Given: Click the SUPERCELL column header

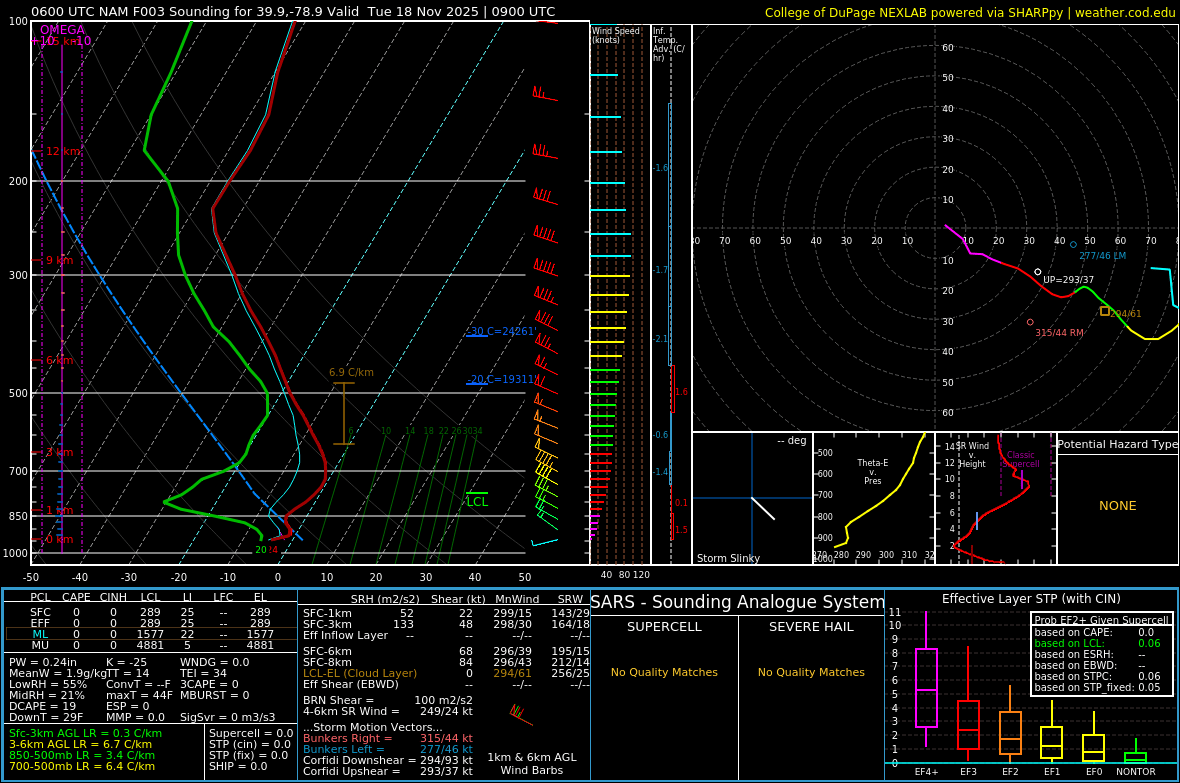Looking at the screenshot, I should tap(665, 626).
